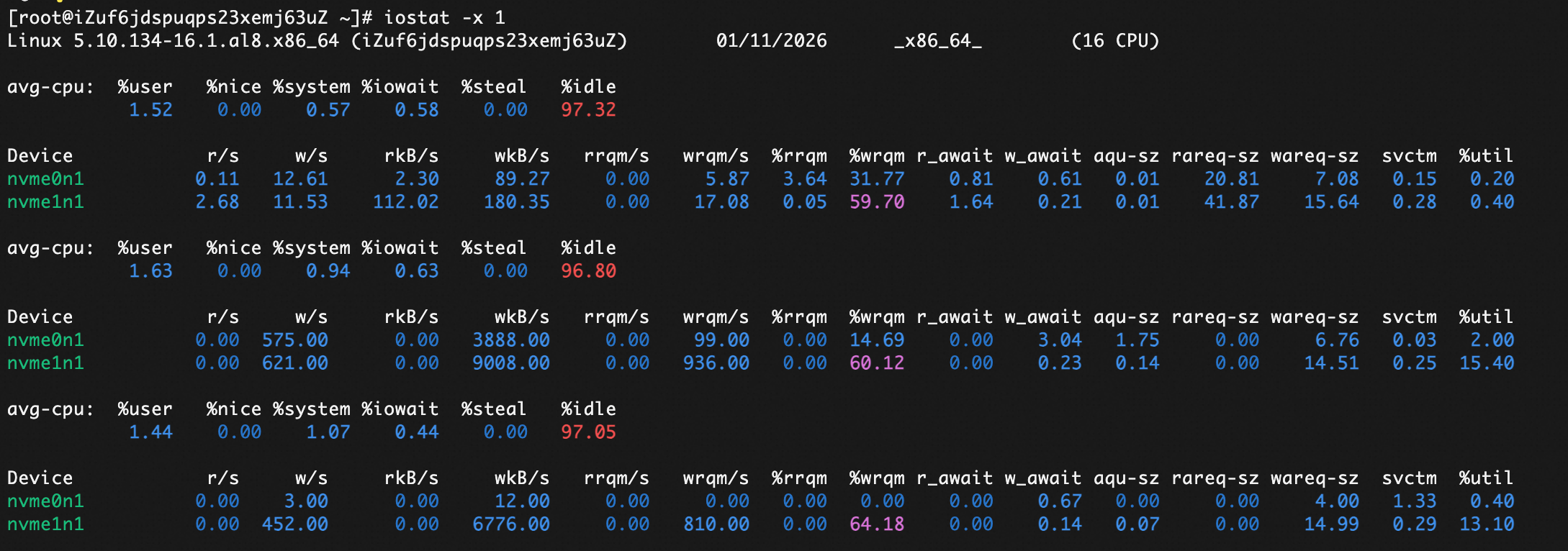The image size is (1568, 551).
Task: Click the magenta %wrqm value 60.12
Action: 876,363
